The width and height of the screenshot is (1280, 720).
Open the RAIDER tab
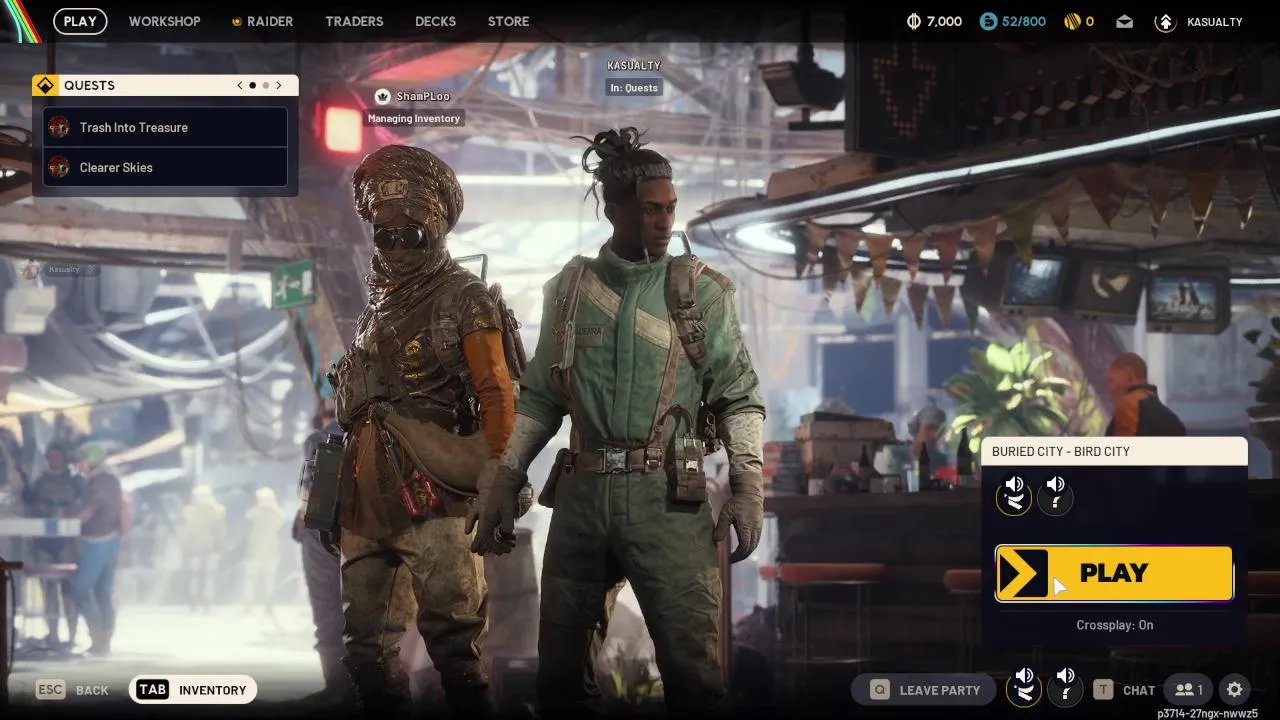262,21
